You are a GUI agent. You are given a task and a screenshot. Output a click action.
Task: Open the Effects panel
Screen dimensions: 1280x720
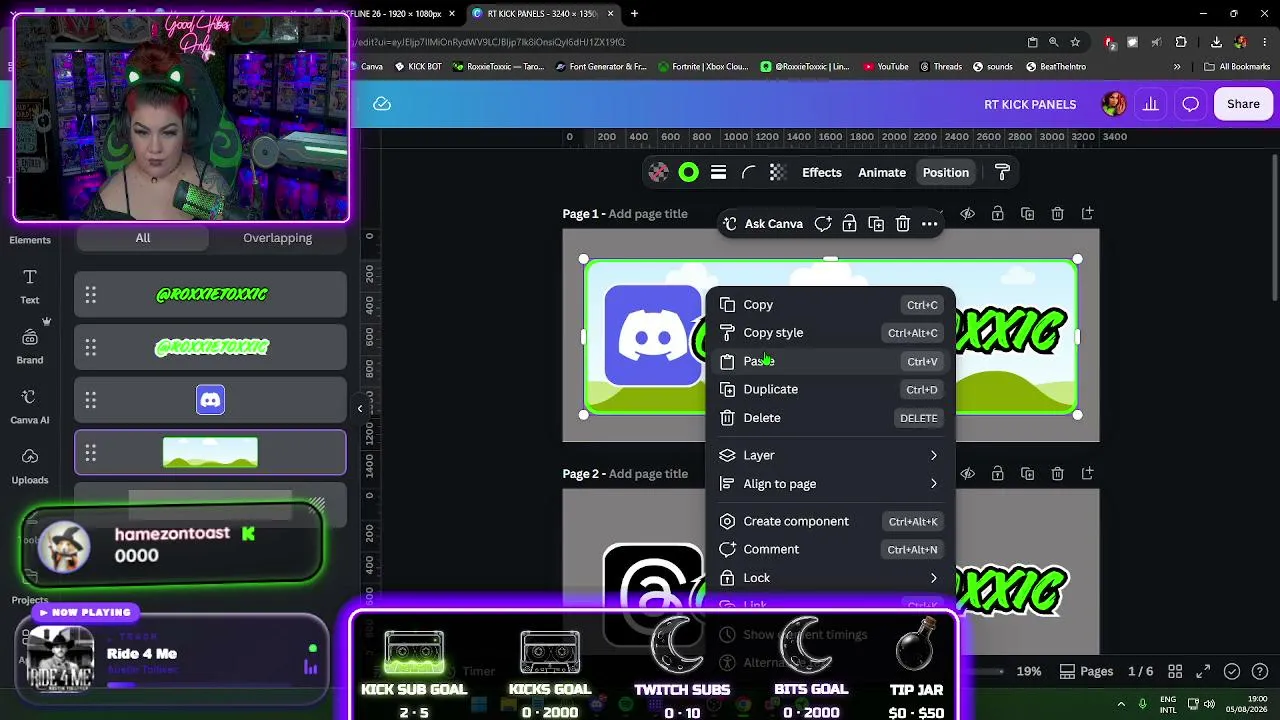click(x=822, y=173)
